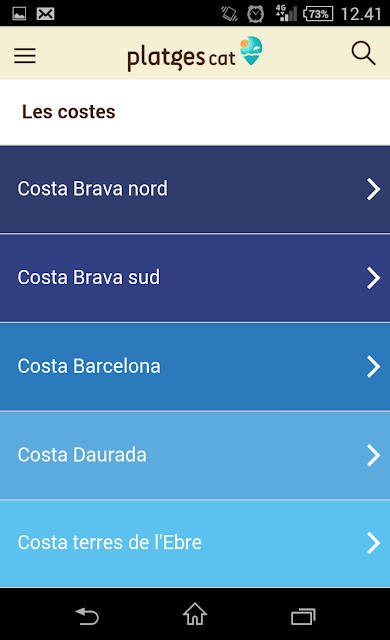This screenshot has height=640, width=390.
Task: Tap the Android back button
Action: coord(87,616)
